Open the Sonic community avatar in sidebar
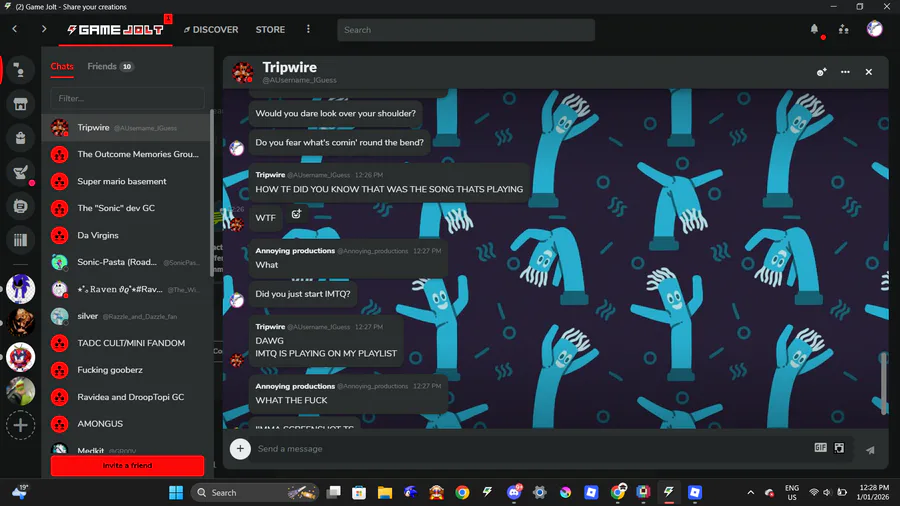Viewport: 900px width, 506px height. pos(20,289)
